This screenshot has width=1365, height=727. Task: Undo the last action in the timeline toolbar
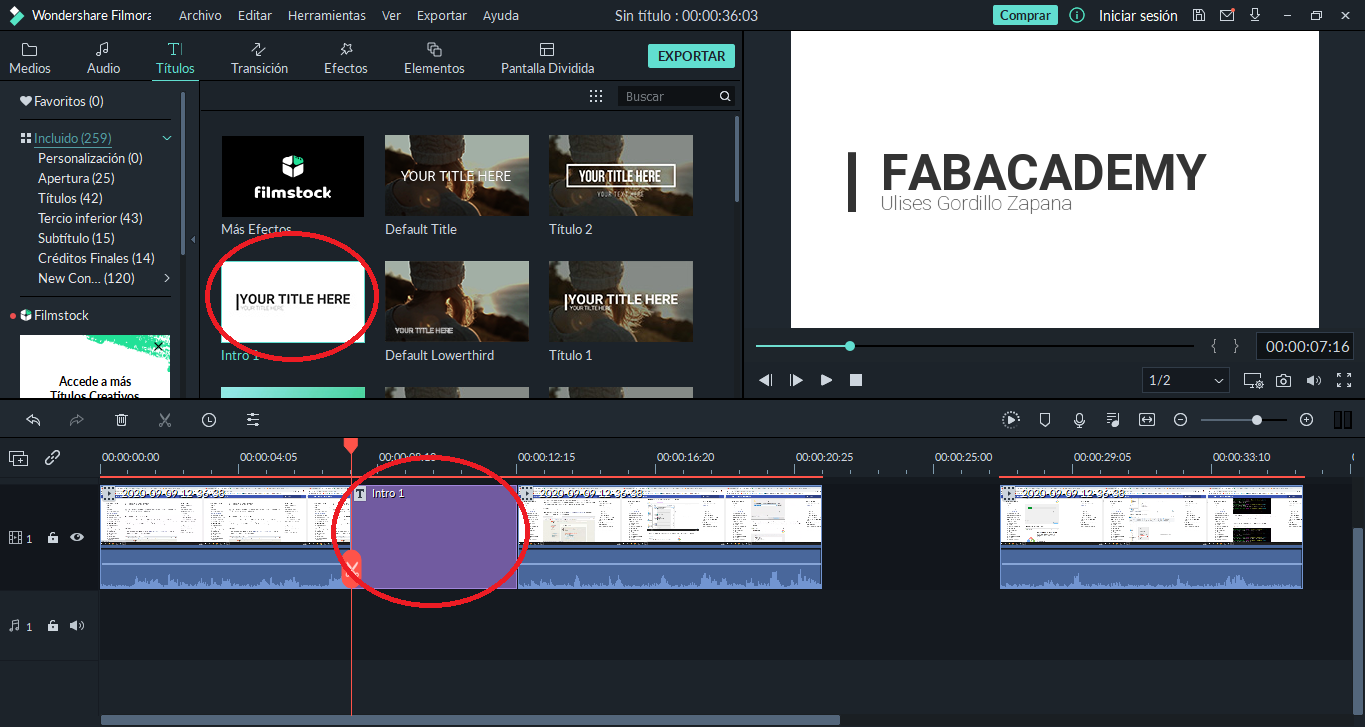(x=33, y=420)
